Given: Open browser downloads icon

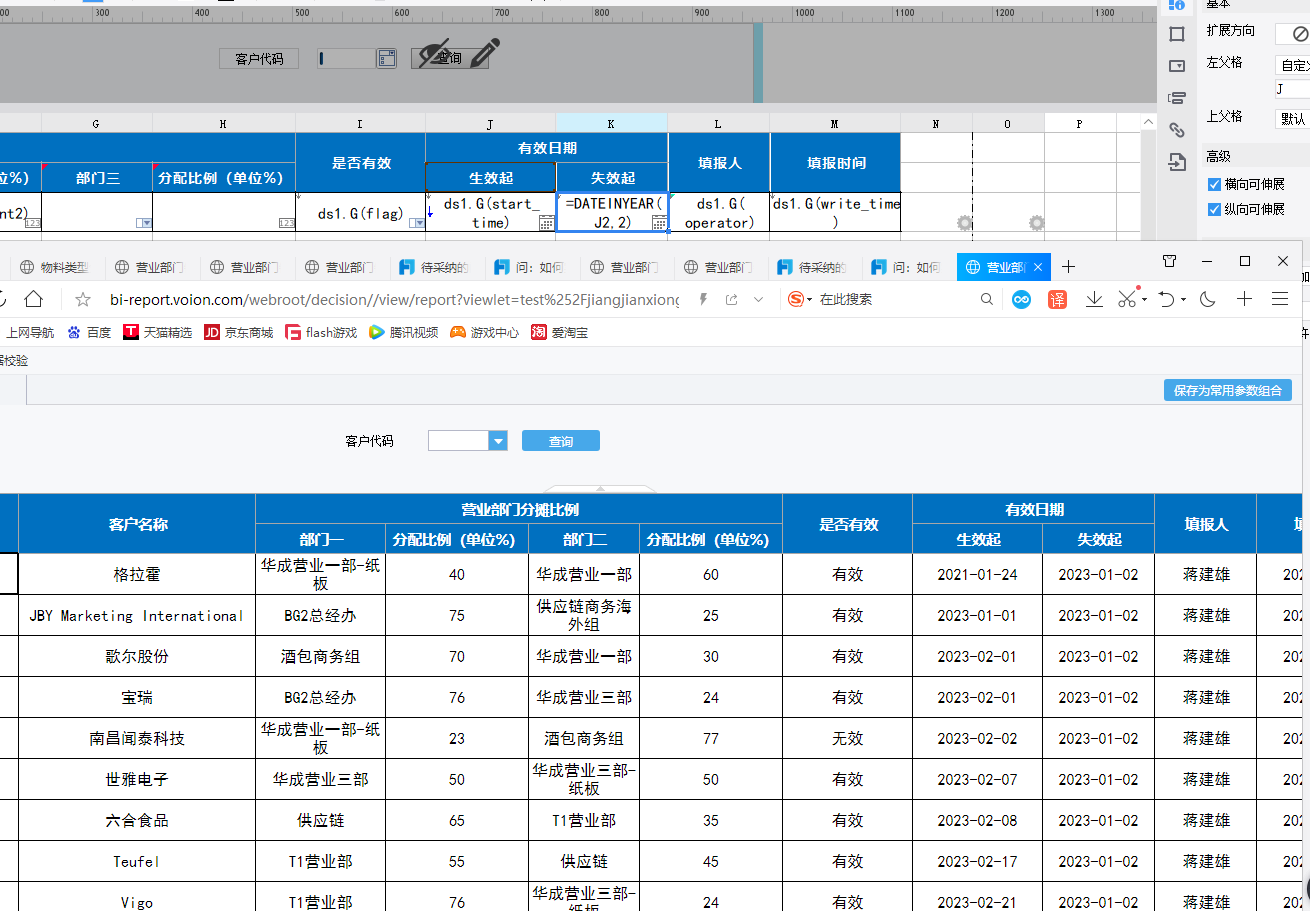Looking at the screenshot, I should coord(1094,299).
